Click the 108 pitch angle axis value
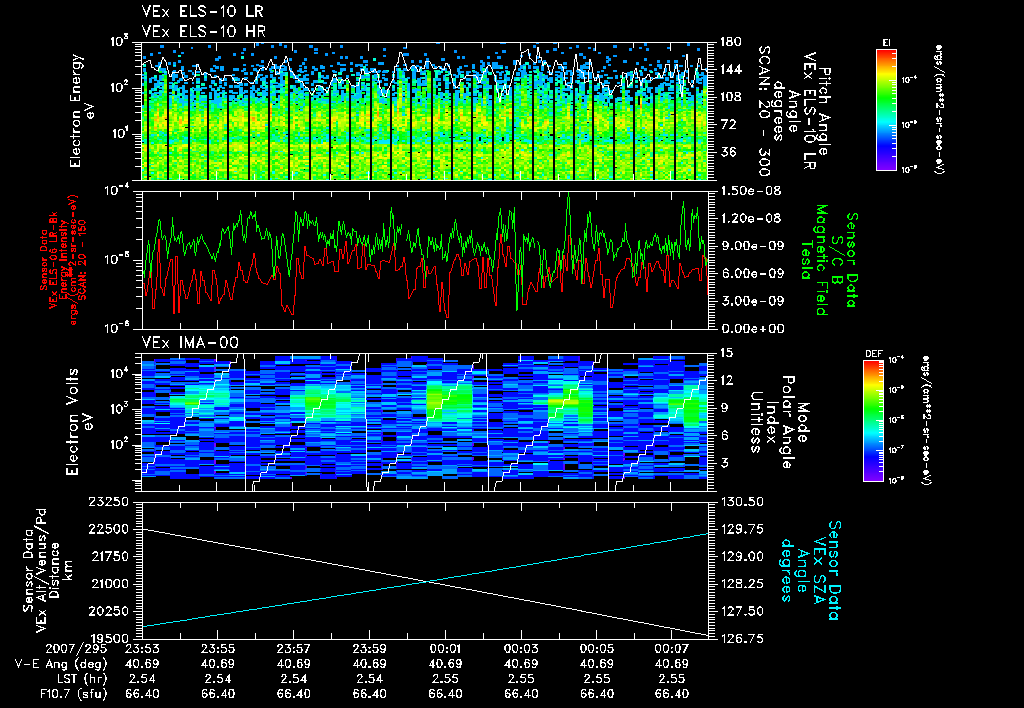This screenshot has height=708, width=1024. pos(730,97)
